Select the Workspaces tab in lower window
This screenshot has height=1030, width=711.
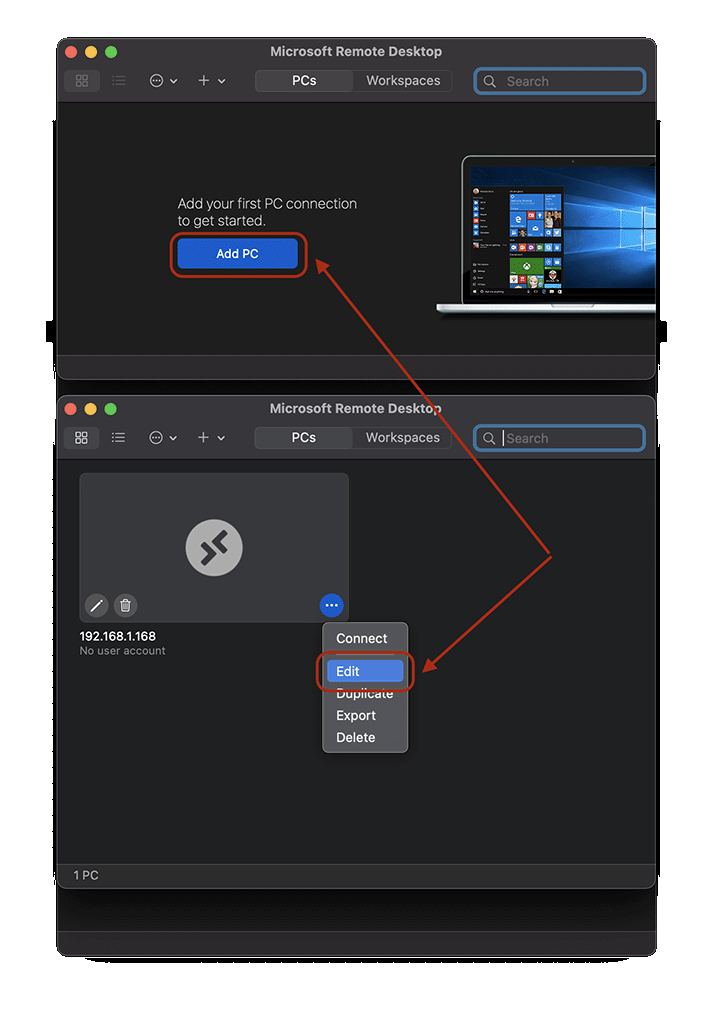(402, 437)
